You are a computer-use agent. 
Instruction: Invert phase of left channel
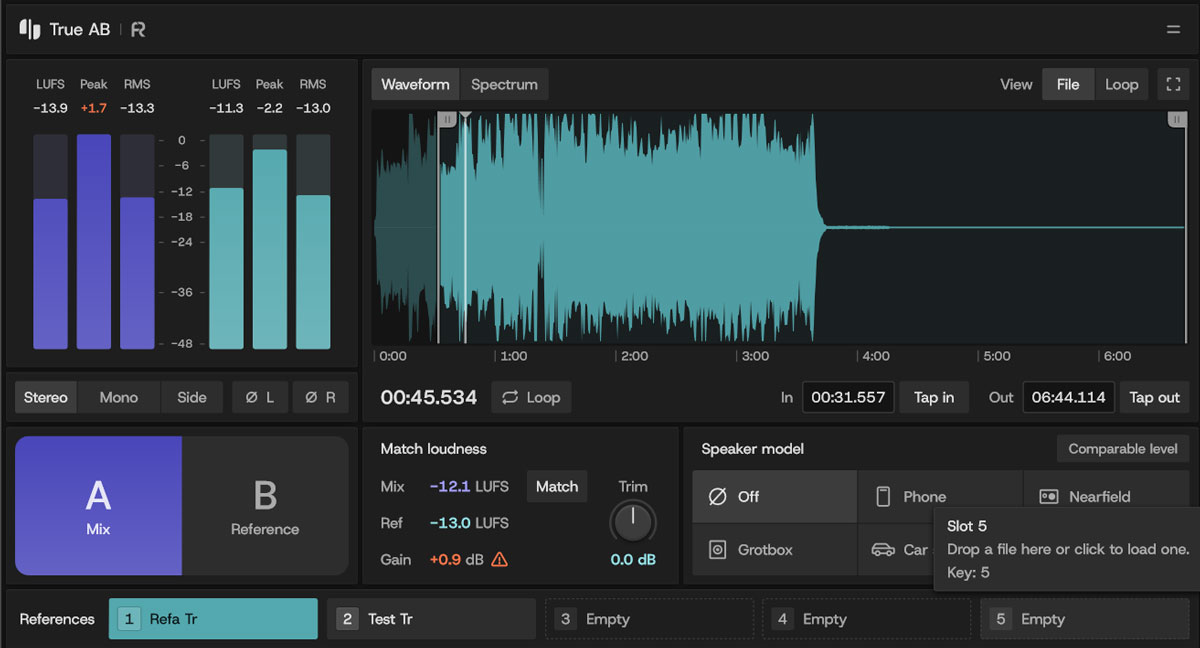tap(259, 397)
